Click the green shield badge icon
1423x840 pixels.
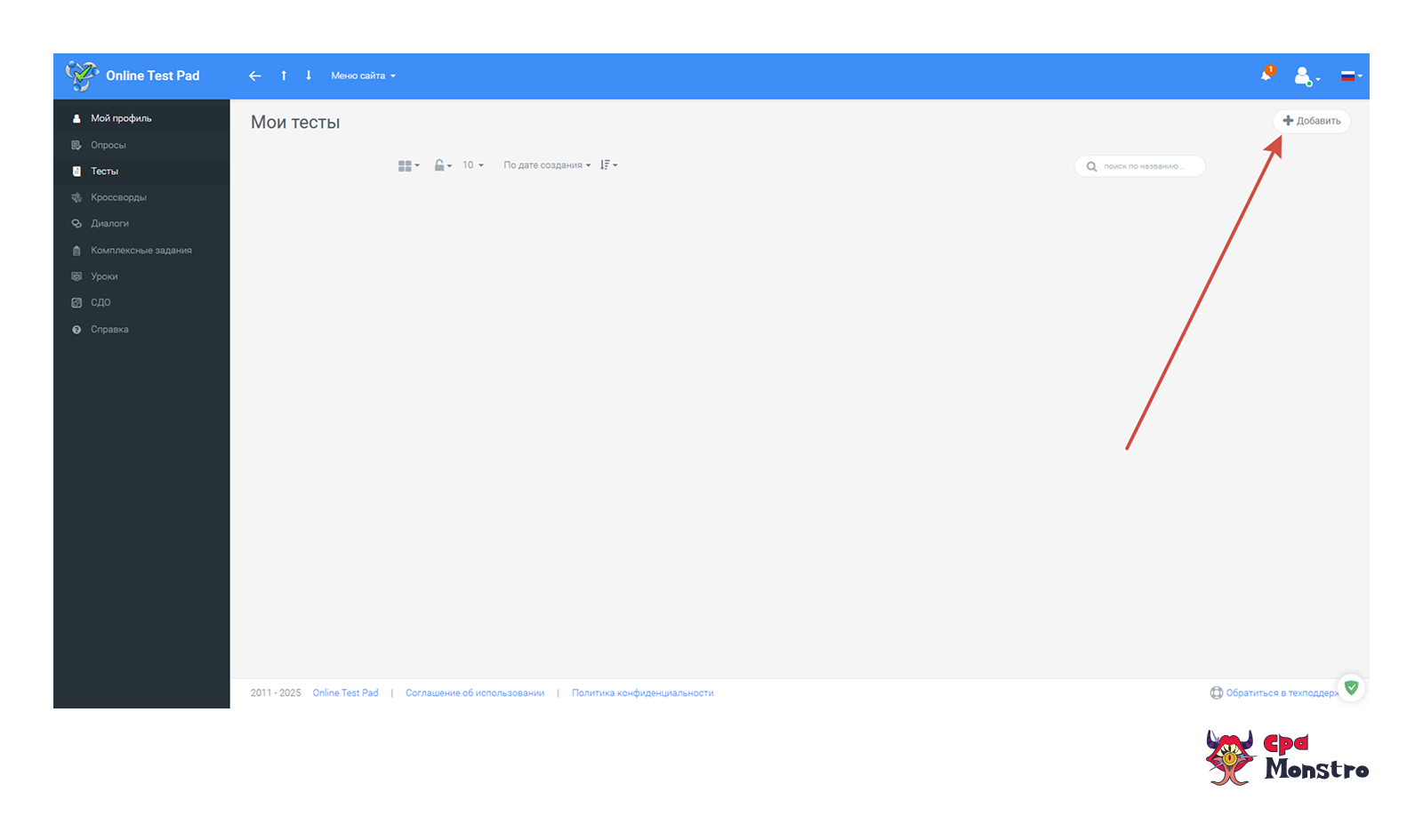coord(1351,688)
